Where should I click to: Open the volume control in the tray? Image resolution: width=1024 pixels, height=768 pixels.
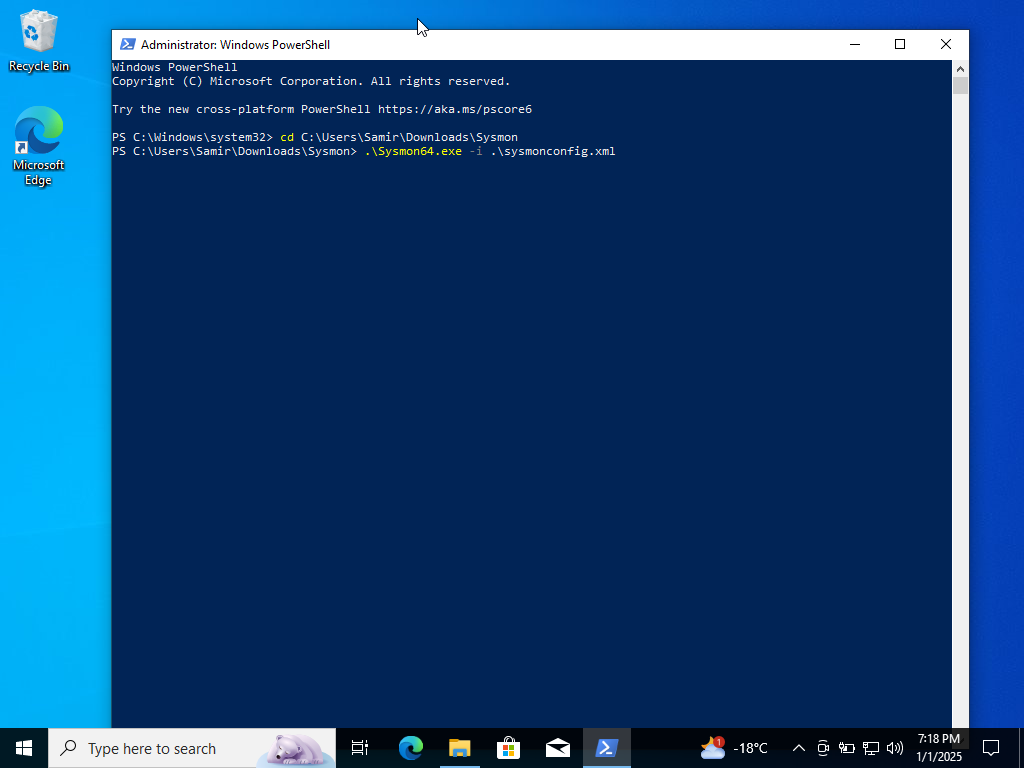point(895,747)
